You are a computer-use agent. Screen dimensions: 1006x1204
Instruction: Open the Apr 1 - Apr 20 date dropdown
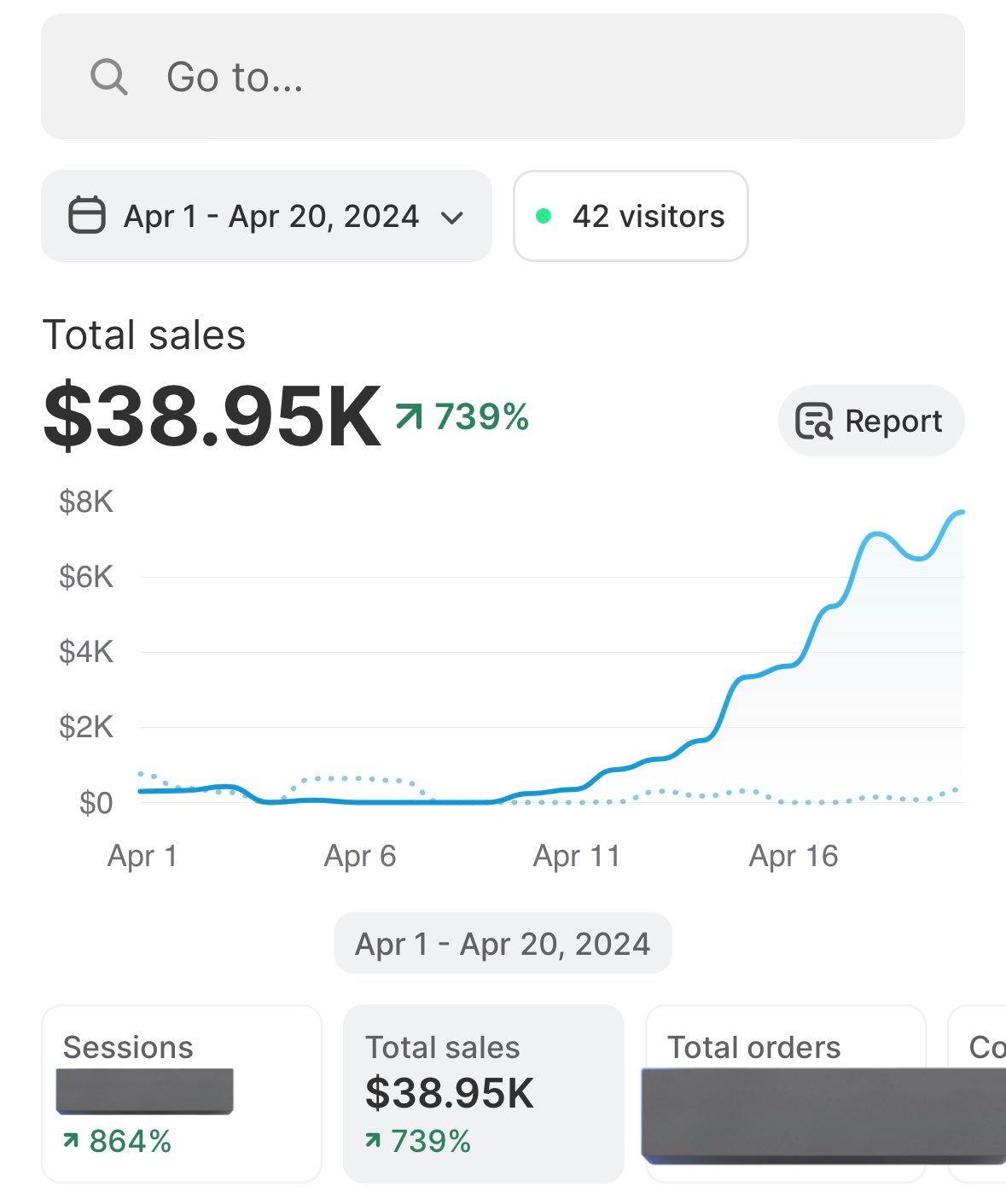[x=270, y=216]
